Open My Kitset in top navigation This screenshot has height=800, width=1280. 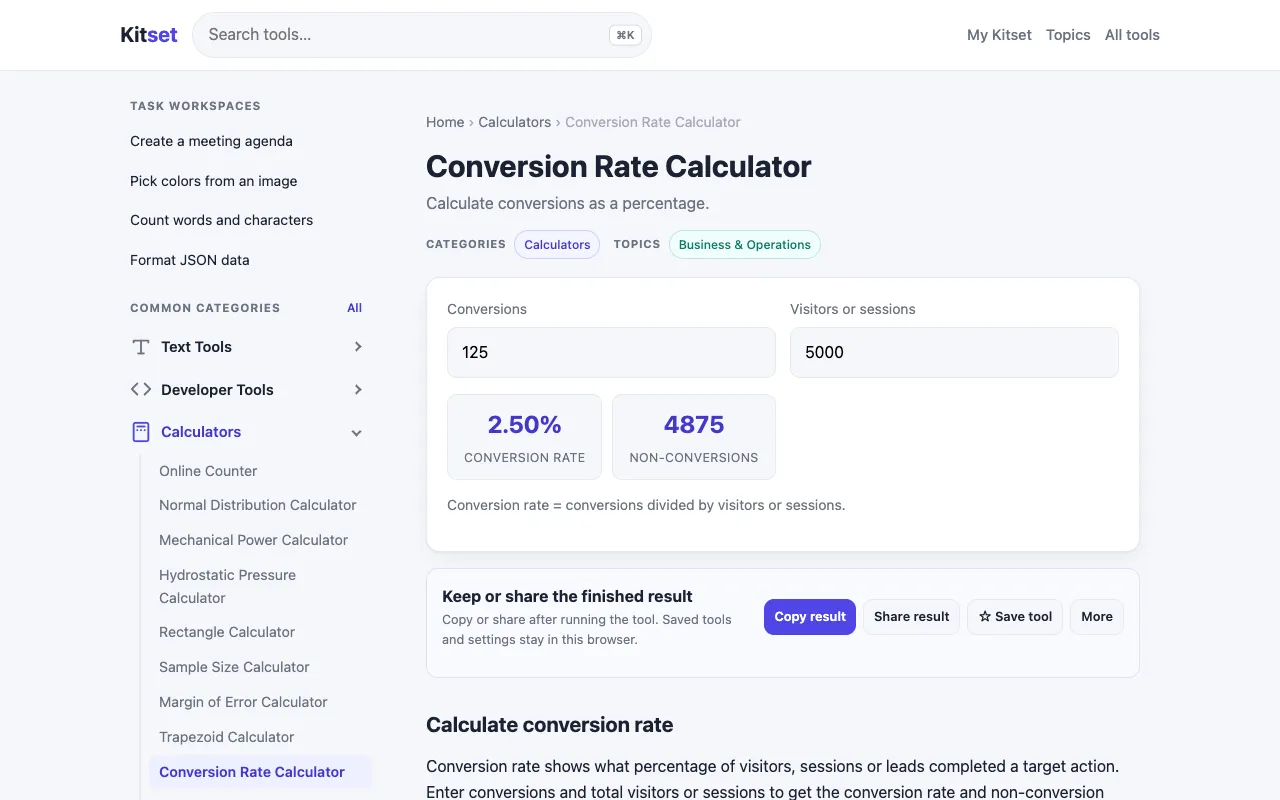pos(999,35)
